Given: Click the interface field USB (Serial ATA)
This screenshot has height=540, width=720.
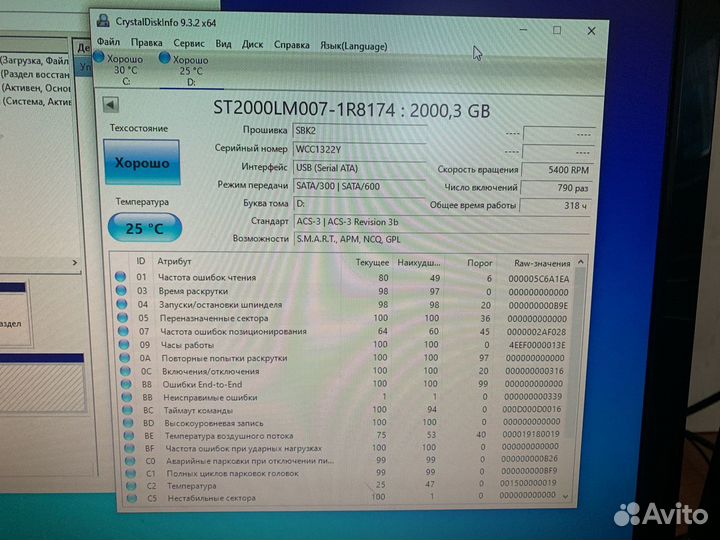Looking at the screenshot, I should point(360,168).
